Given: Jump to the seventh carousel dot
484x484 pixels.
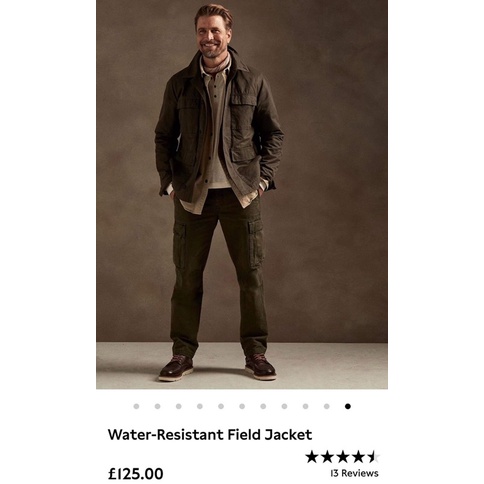Looking at the screenshot, I should click(x=263, y=406).
